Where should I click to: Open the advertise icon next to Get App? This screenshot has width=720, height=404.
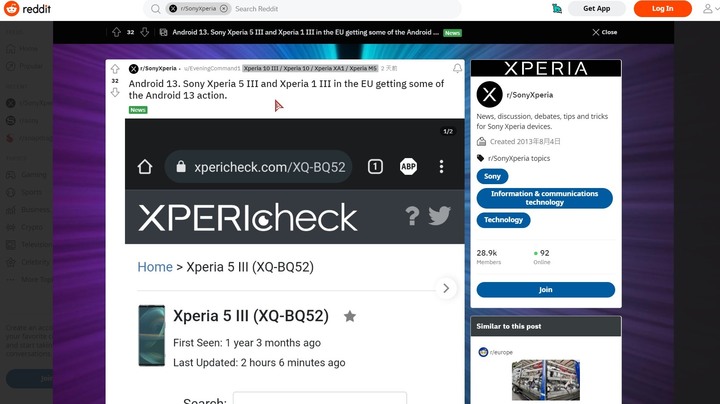click(557, 9)
